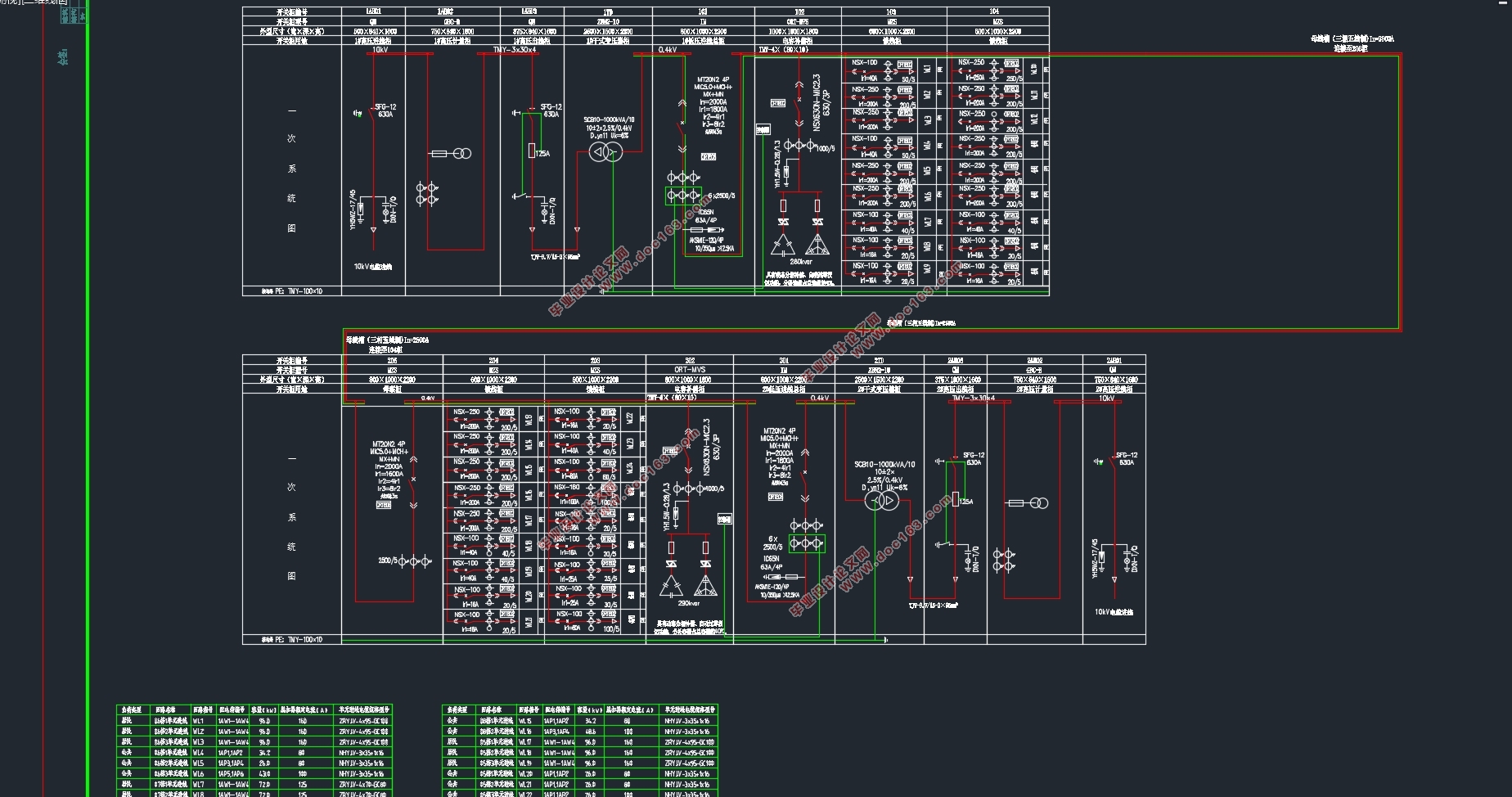Viewport: 1512px width, 797px height.
Task: Click the YH5WZ-17/45 arrester label in cabinet 1AH01
Action: pyautogui.click(x=353, y=209)
